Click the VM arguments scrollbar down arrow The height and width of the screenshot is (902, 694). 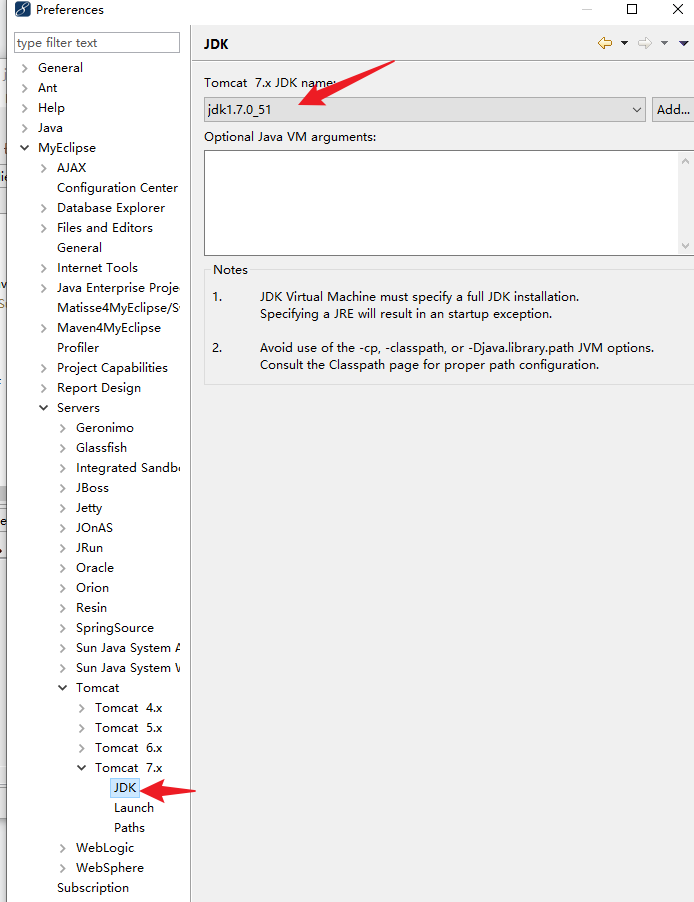pos(685,246)
